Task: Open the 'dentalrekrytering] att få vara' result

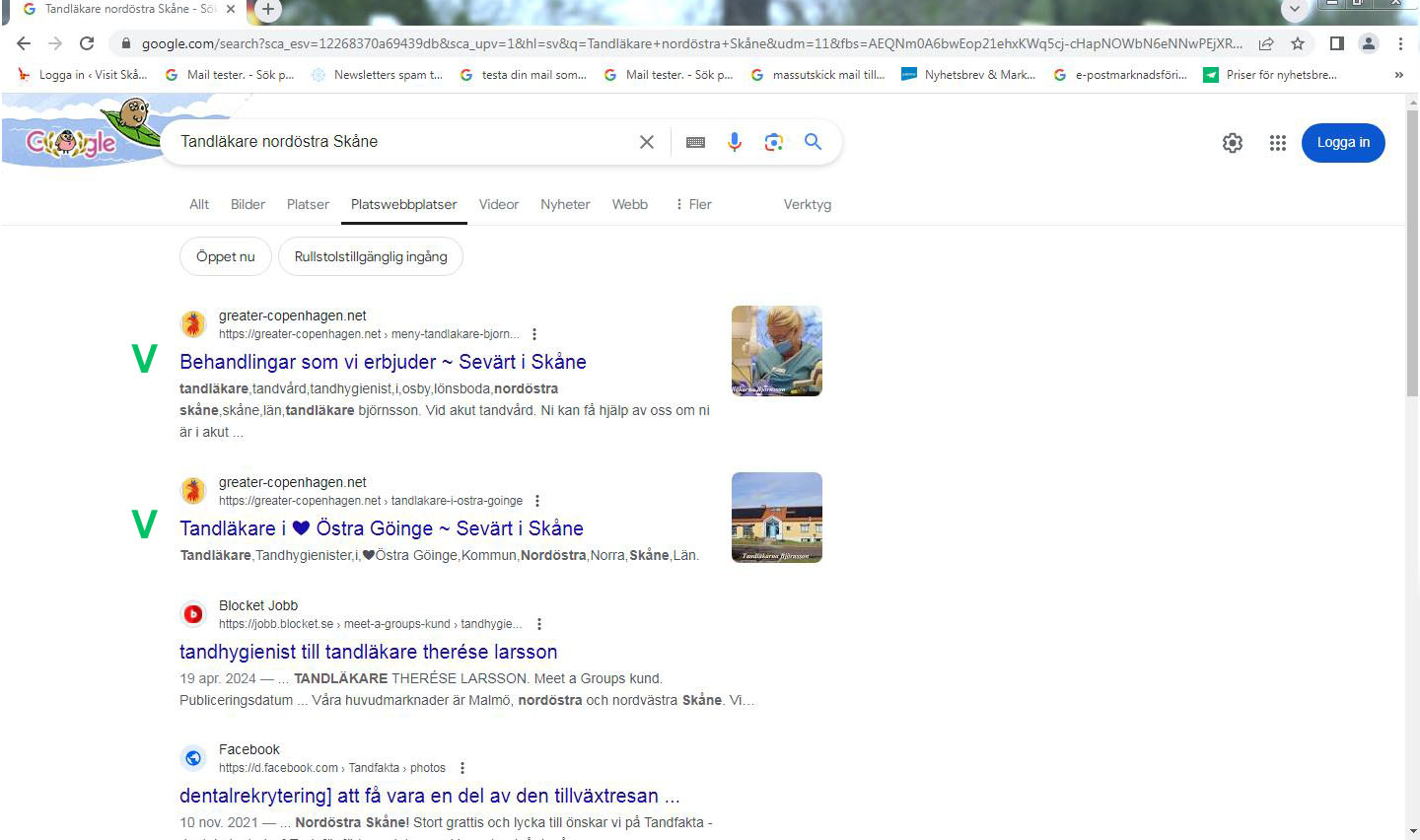Action: [430, 796]
